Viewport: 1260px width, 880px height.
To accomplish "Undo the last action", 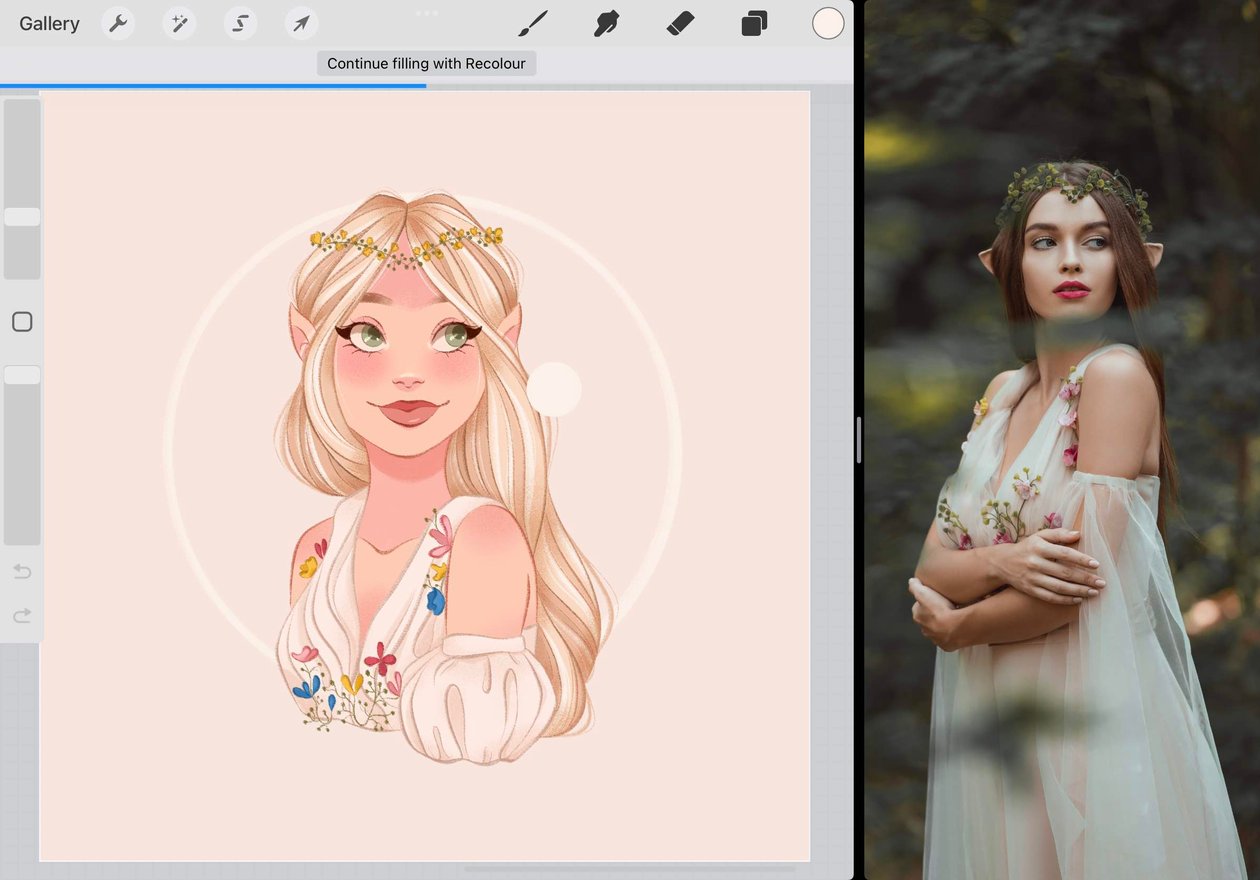I will pyautogui.click(x=22, y=572).
